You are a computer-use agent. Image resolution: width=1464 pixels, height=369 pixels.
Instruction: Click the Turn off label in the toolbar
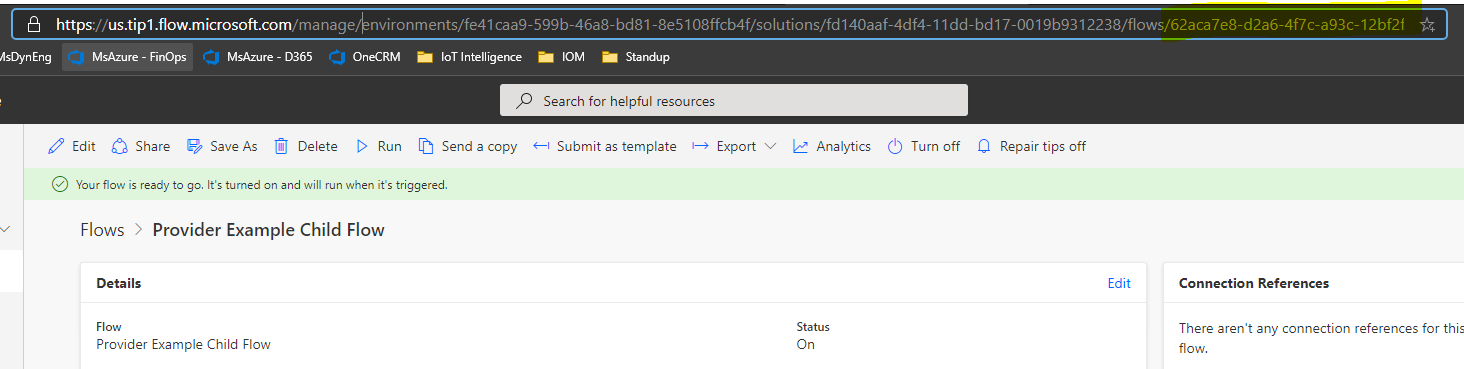935,146
